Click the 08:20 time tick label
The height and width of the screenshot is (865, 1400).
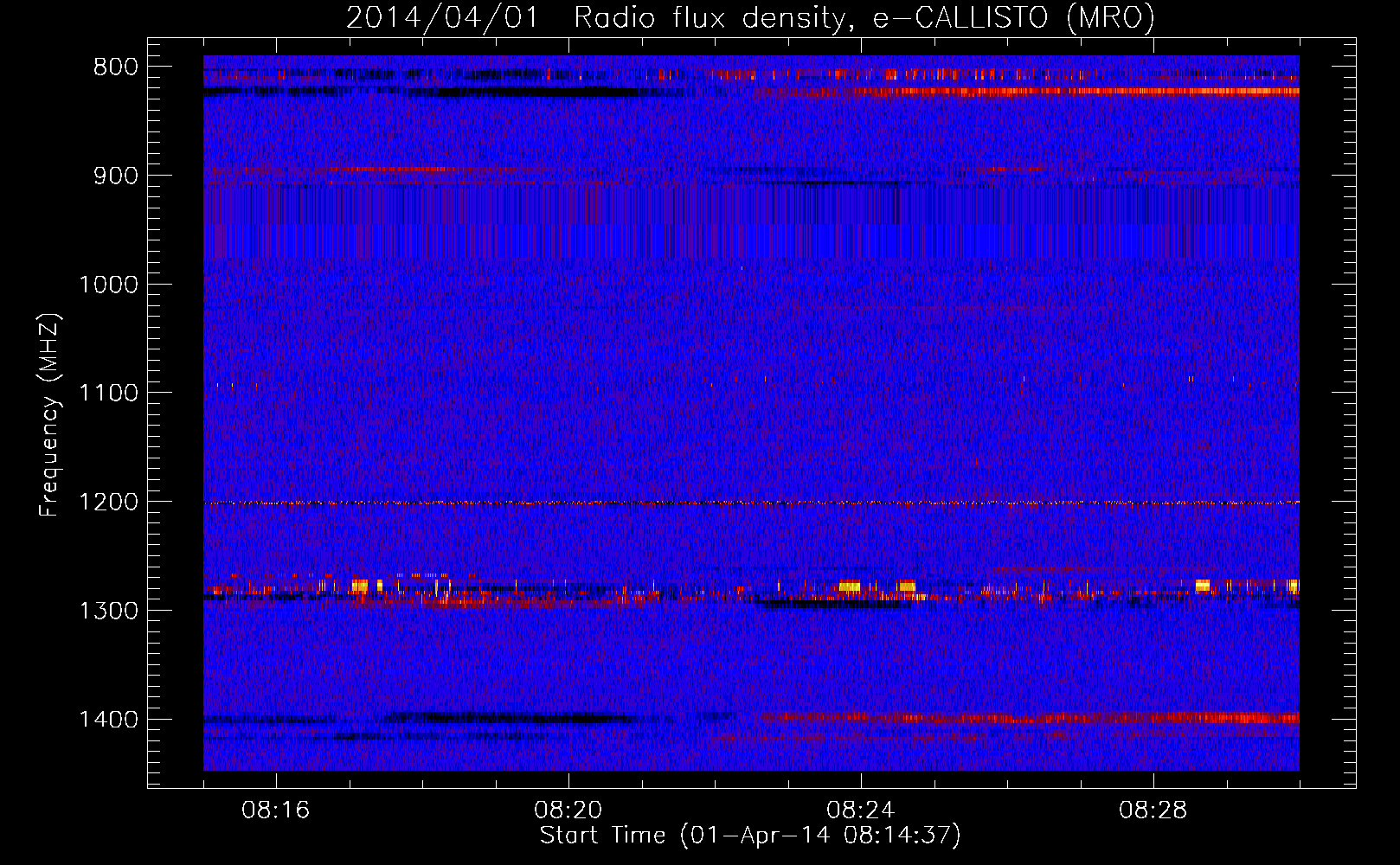tap(568, 811)
